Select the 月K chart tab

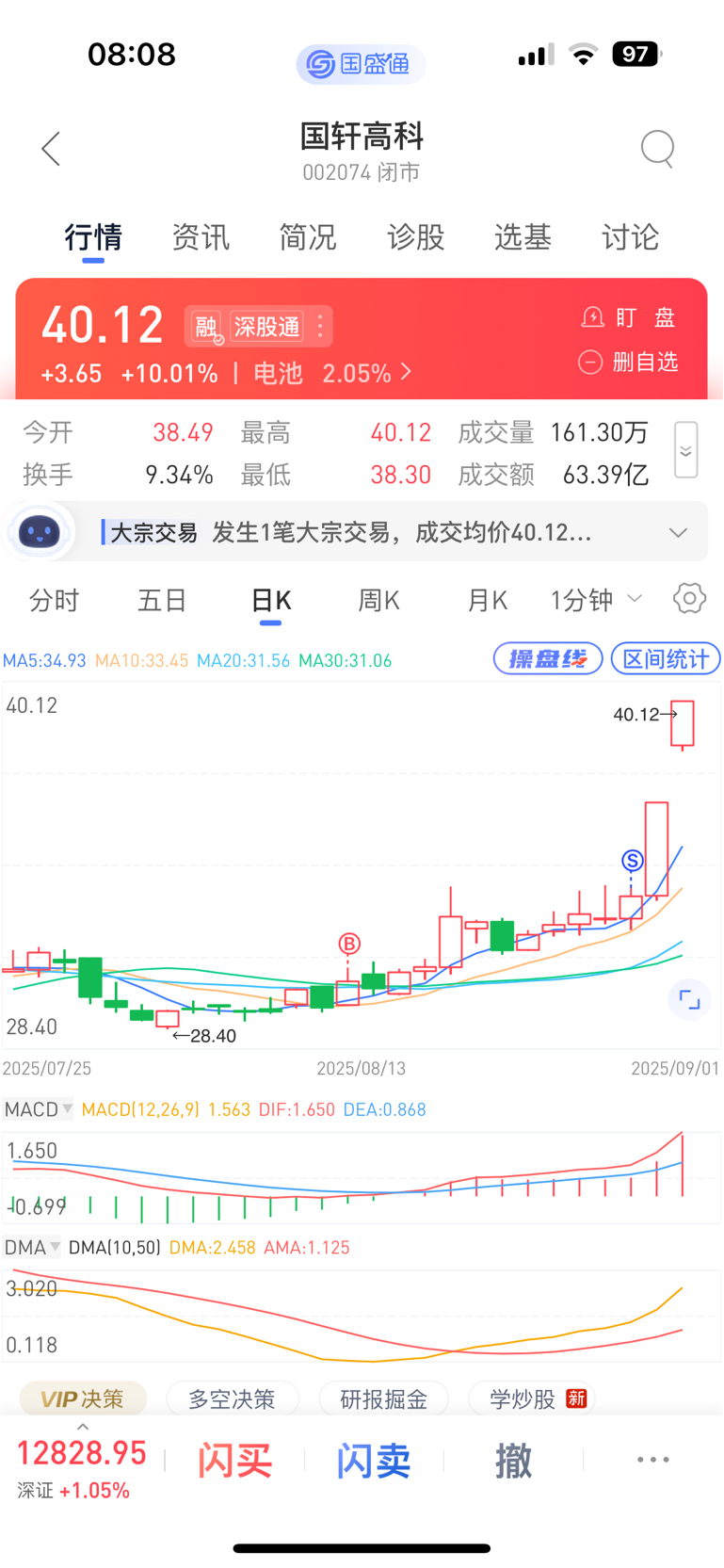click(487, 600)
